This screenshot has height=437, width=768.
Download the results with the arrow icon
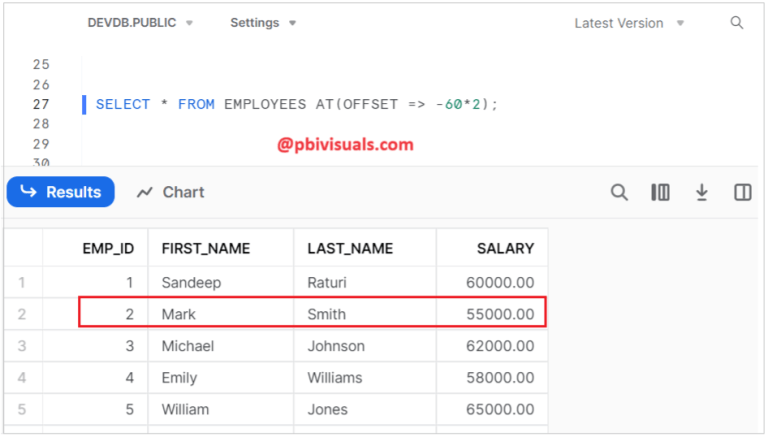(x=702, y=192)
